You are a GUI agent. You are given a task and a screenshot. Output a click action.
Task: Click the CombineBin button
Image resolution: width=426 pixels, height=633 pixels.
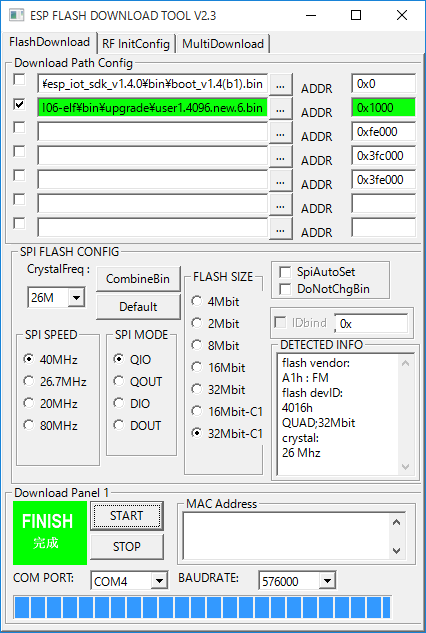point(138,279)
